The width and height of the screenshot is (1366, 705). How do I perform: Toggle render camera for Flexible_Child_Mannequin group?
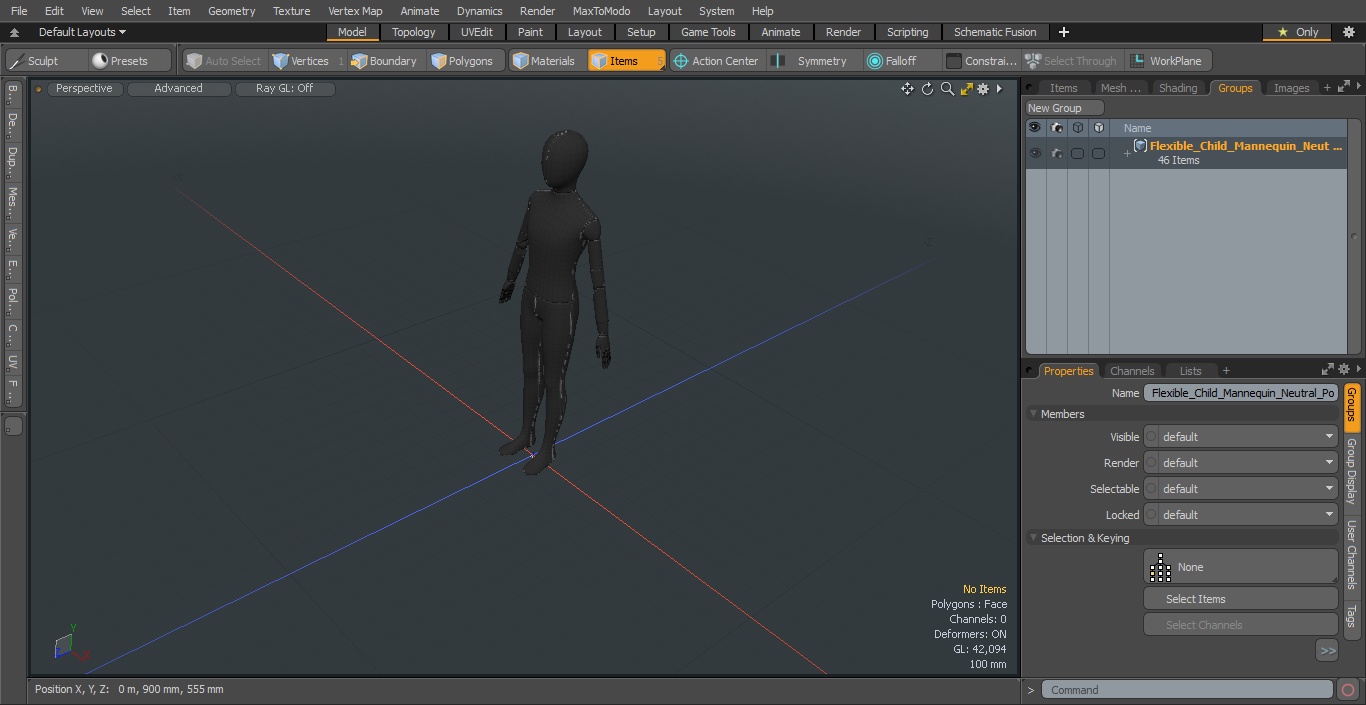[x=1057, y=153]
